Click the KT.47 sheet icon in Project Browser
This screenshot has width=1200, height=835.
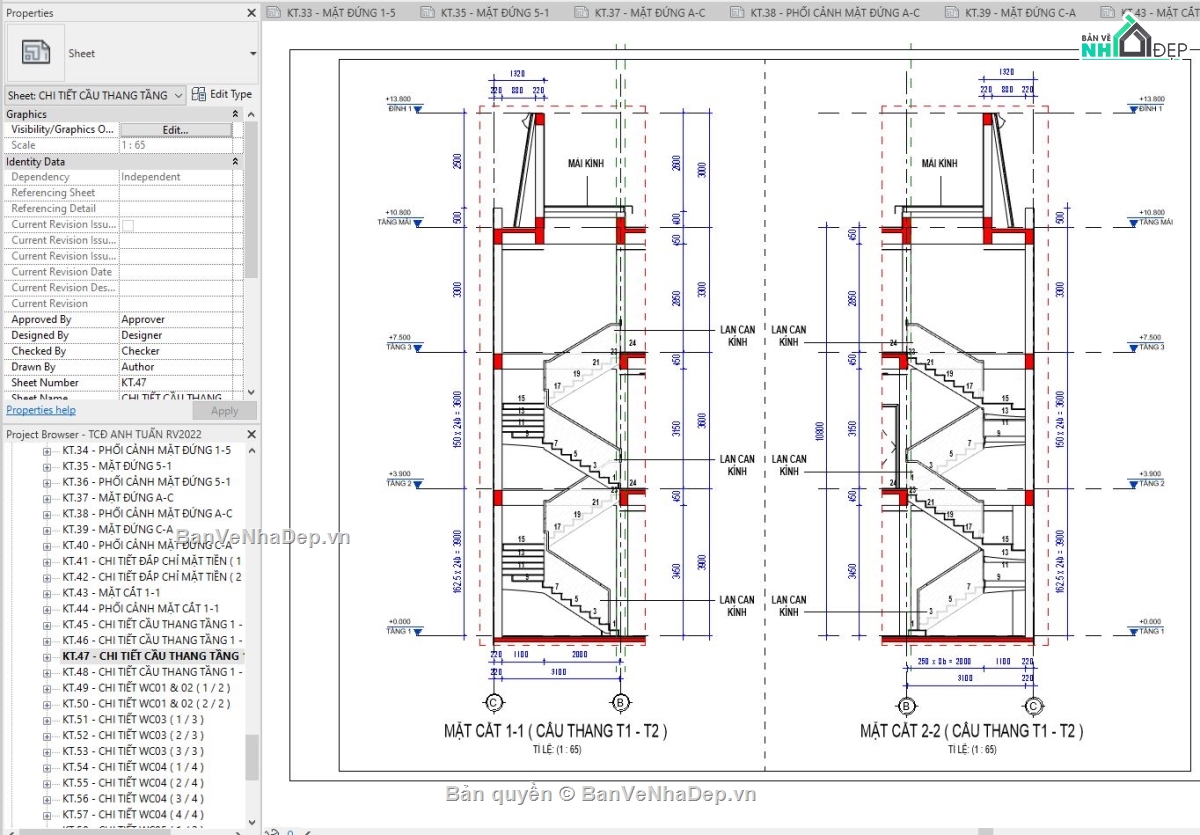click(46, 655)
